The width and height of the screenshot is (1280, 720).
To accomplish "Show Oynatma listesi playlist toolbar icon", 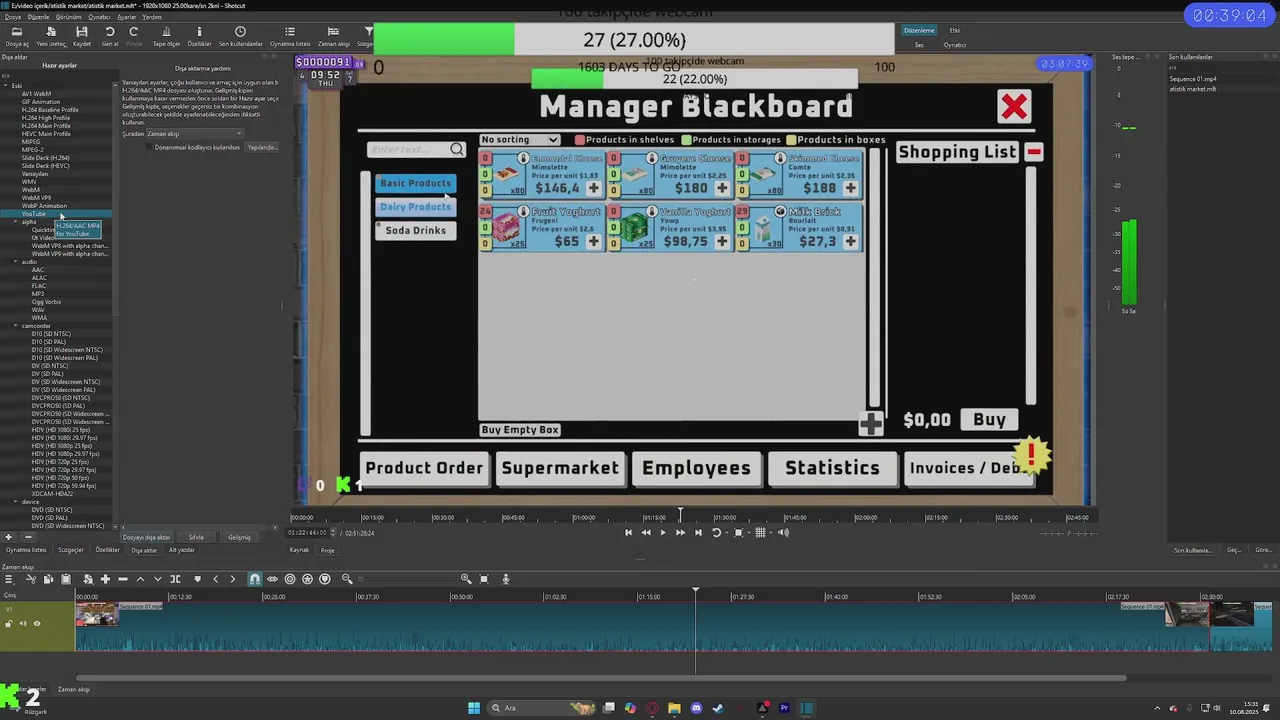I will coord(290,36).
